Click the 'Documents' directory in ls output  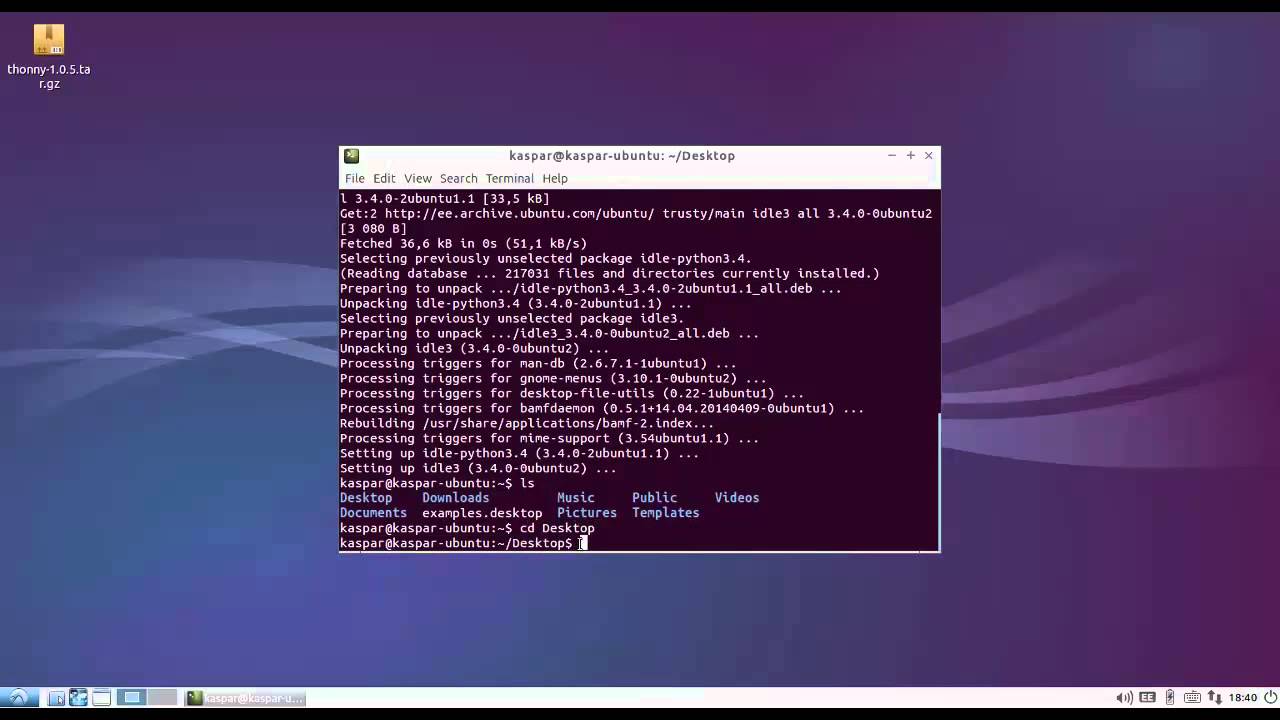[373, 513]
